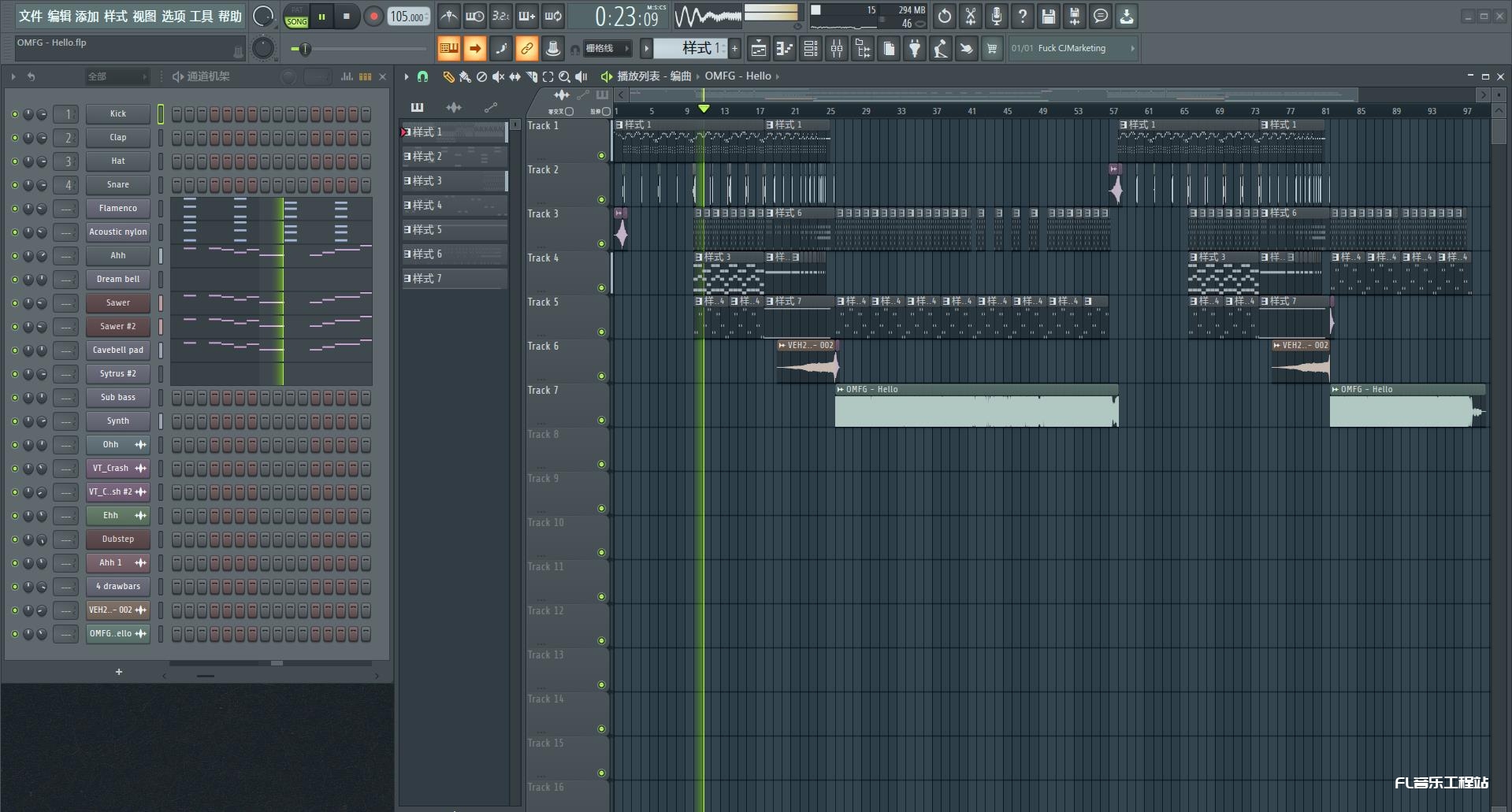The width and height of the screenshot is (1512, 812).
Task: Choose the select tool in playlist toolbar
Action: click(x=548, y=76)
